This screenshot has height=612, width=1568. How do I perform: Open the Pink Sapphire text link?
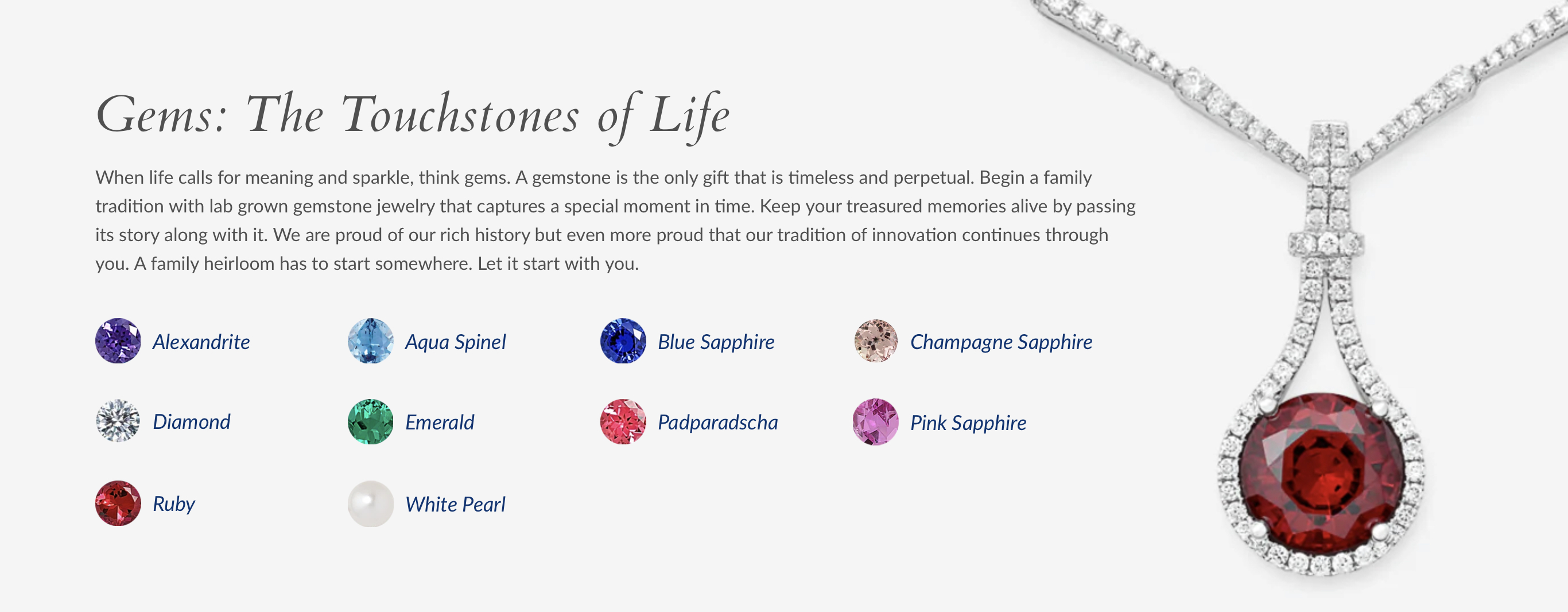pos(968,423)
